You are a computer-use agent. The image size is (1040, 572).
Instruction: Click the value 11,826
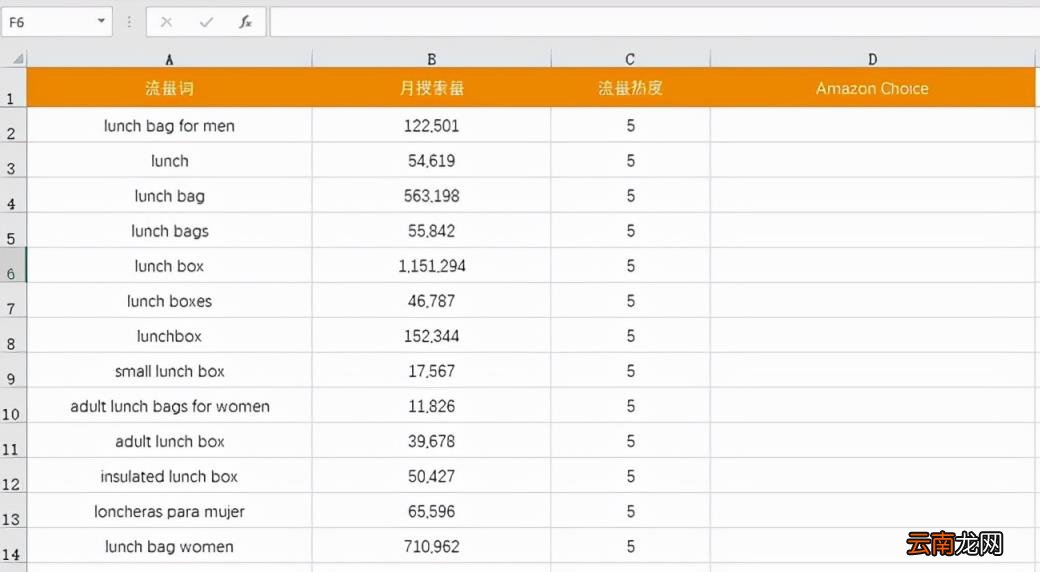pos(431,406)
